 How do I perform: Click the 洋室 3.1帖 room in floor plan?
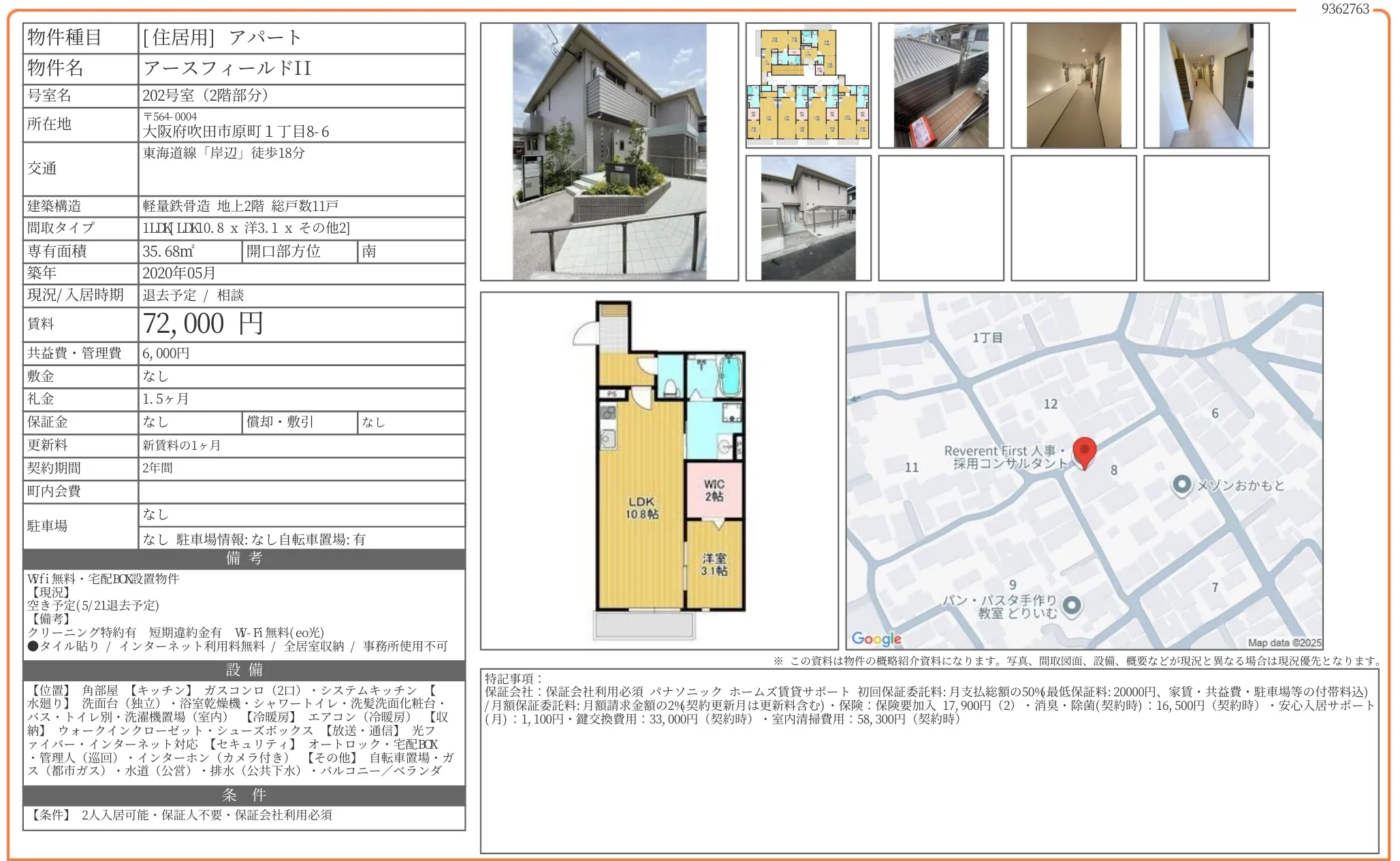click(714, 564)
